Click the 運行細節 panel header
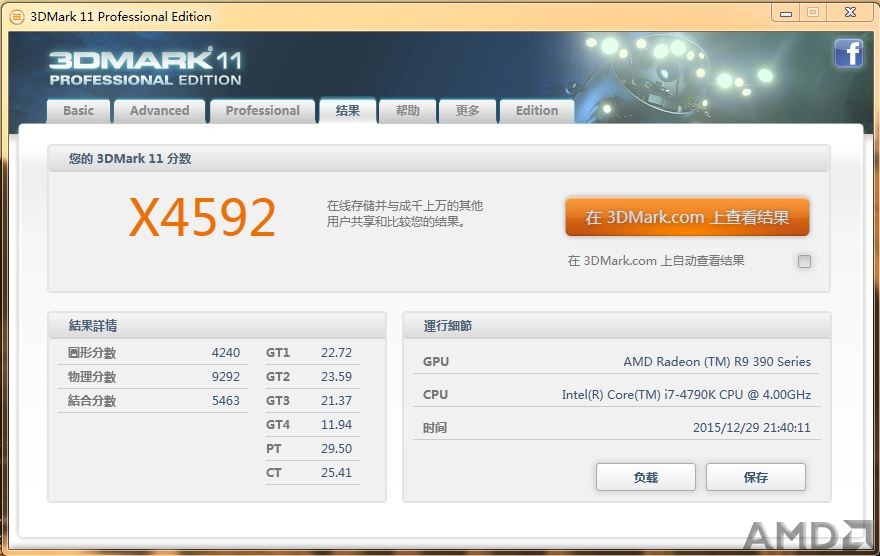The image size is (880, 556). click(616, 325)
